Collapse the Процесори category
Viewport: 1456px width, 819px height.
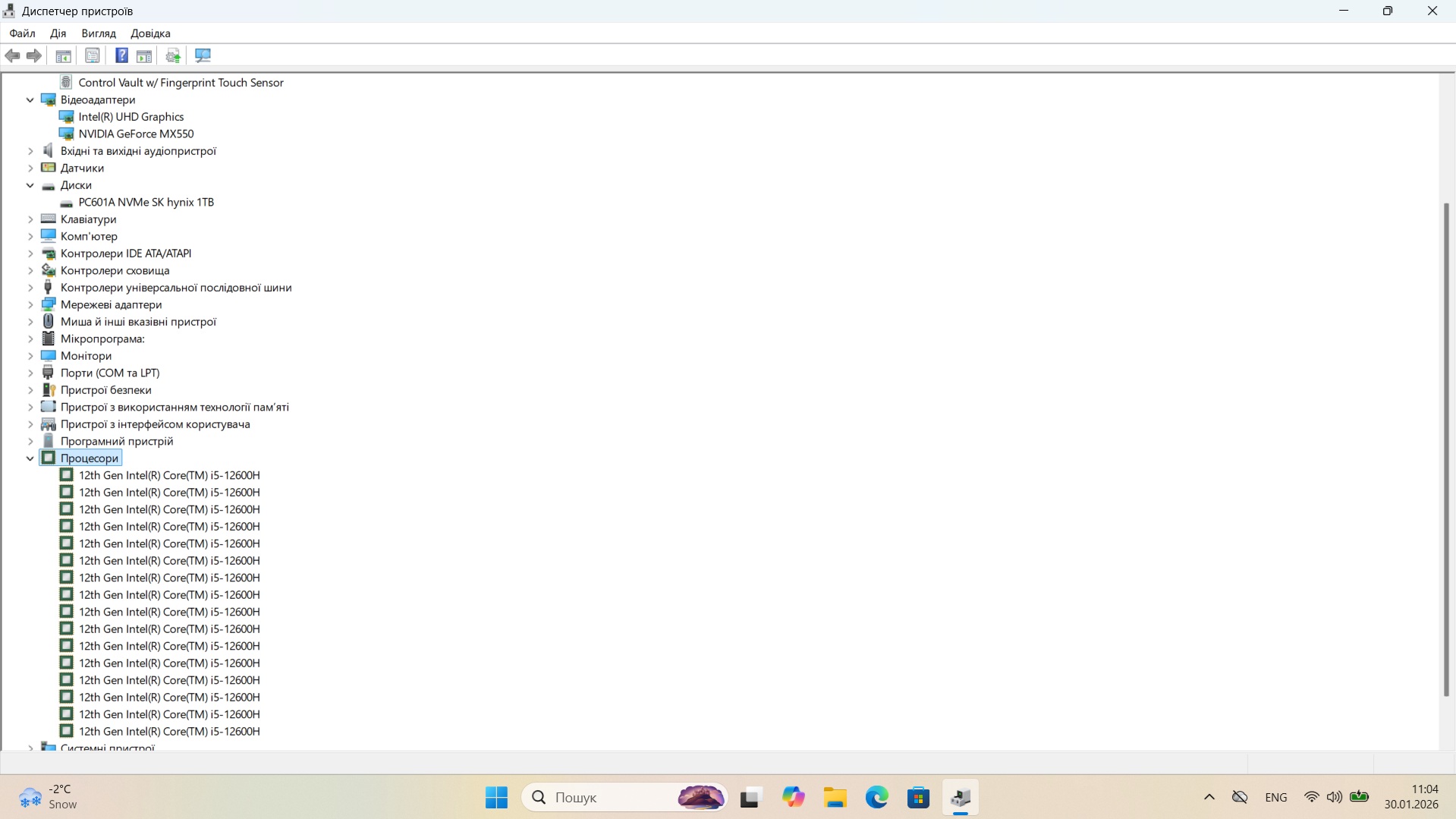[30, 458]
